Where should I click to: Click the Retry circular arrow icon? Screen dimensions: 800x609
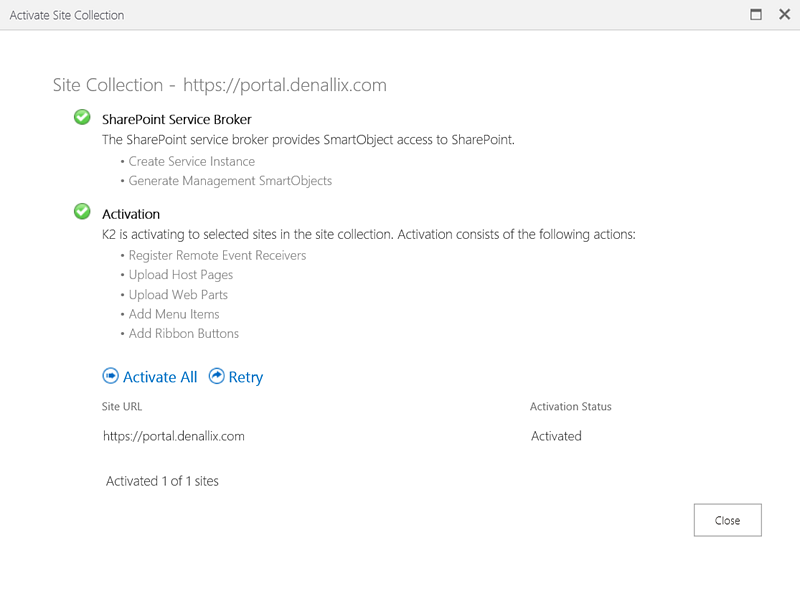coord(217,376)
